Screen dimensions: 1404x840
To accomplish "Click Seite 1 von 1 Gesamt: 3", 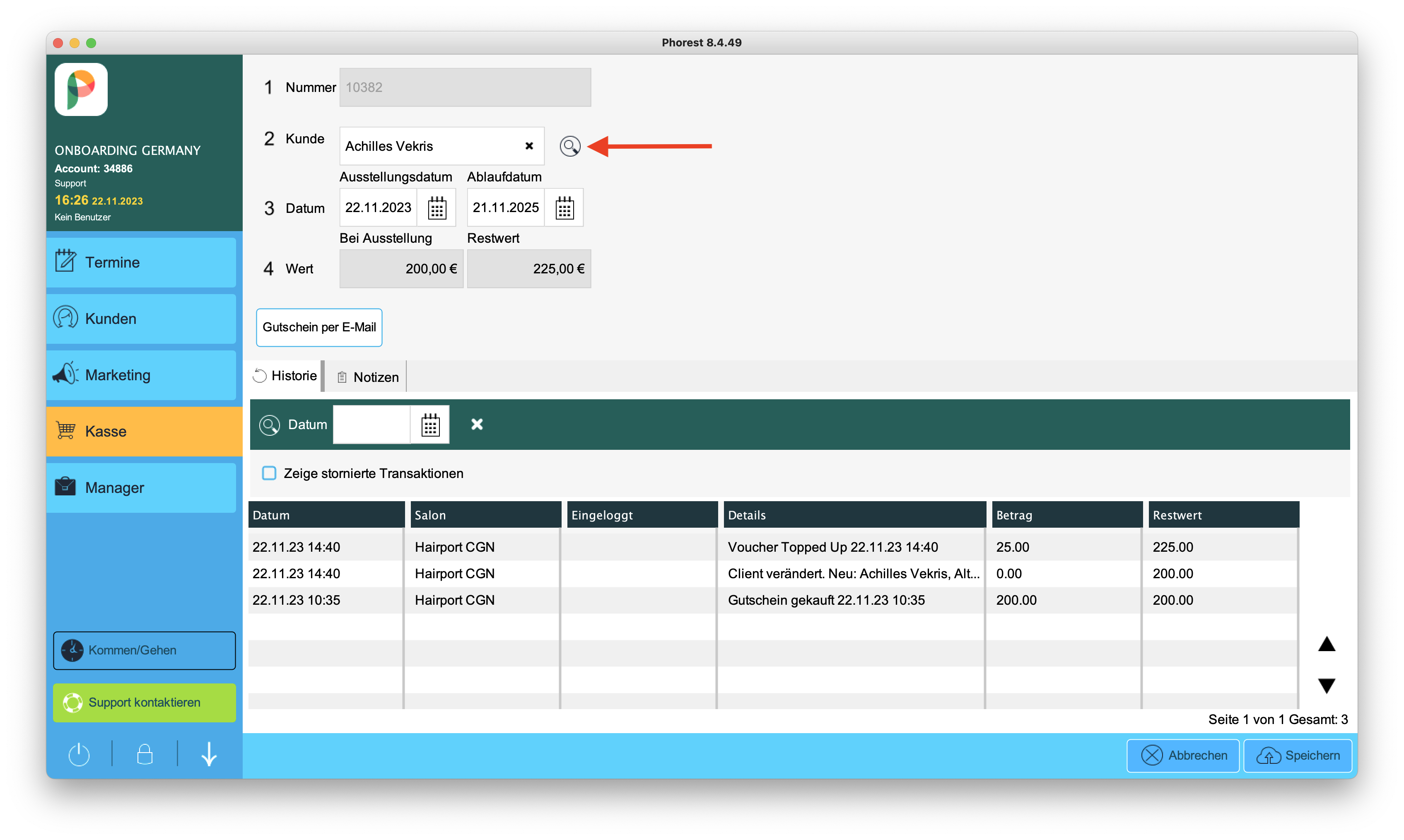I will pyautogui.click(x=1278, y=719).
